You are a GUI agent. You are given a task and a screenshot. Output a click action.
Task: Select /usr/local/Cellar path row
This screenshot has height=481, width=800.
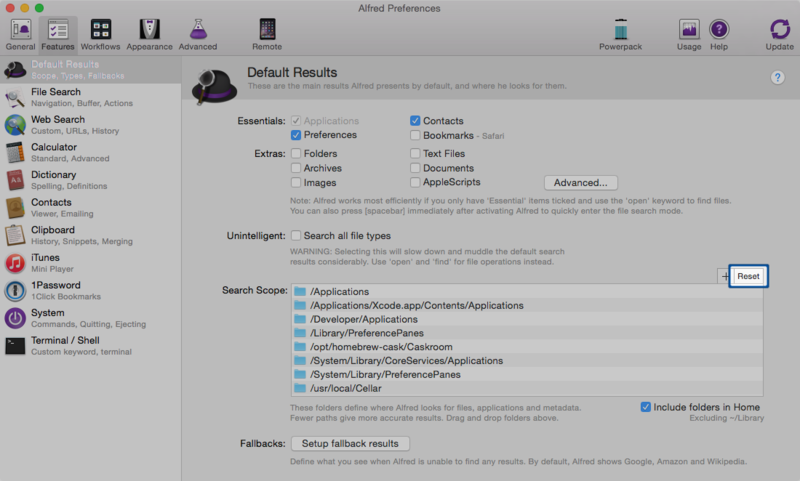527,388
